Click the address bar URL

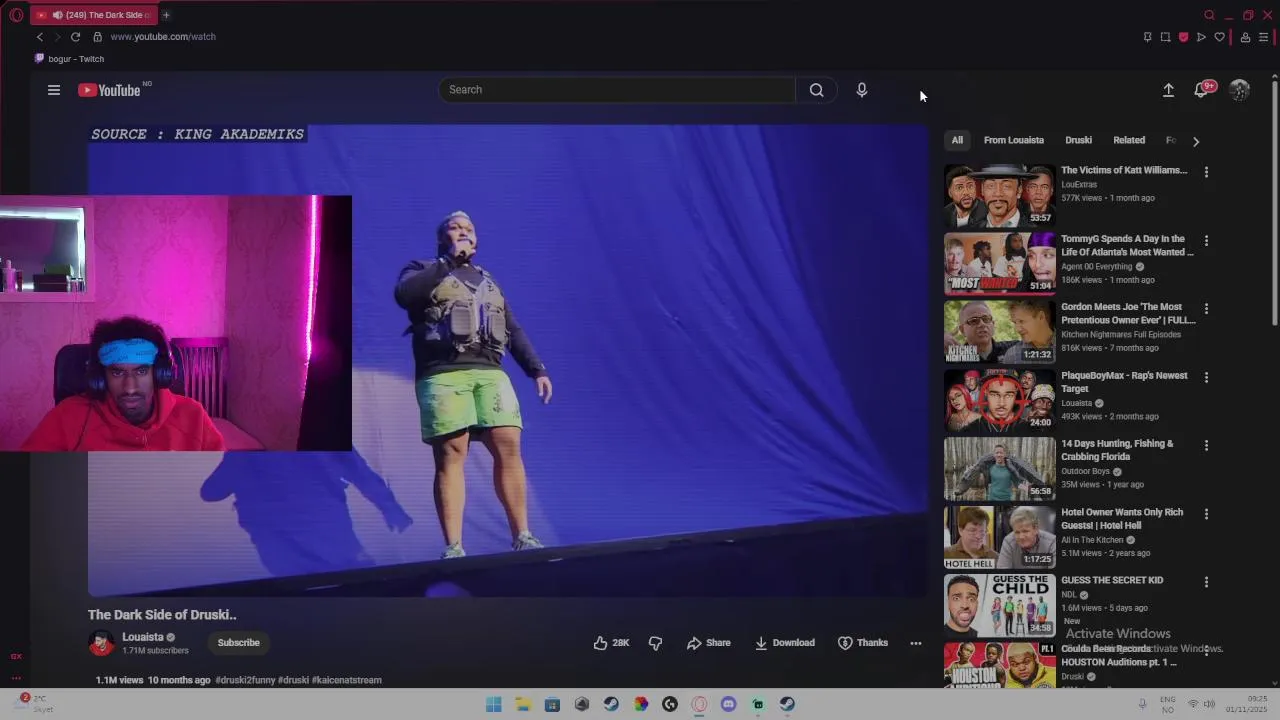(x=163, y=37)
